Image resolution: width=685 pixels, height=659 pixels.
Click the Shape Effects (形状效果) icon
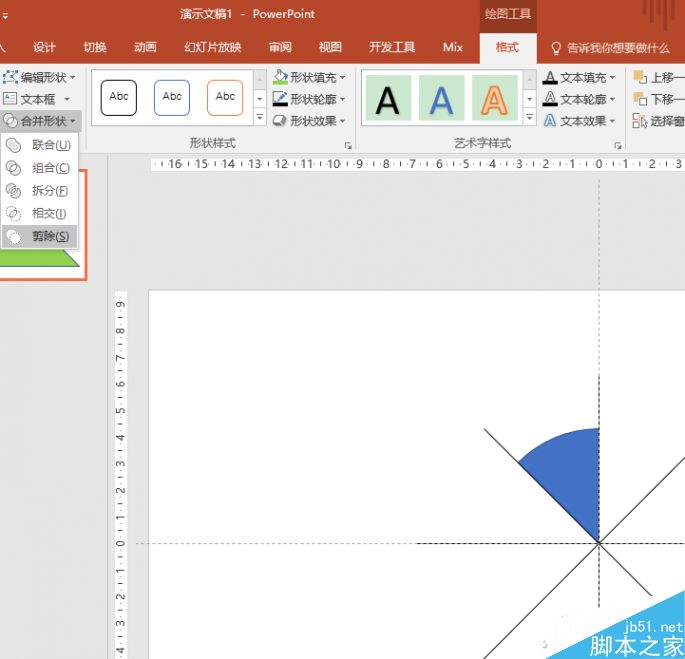pos(280,121)
